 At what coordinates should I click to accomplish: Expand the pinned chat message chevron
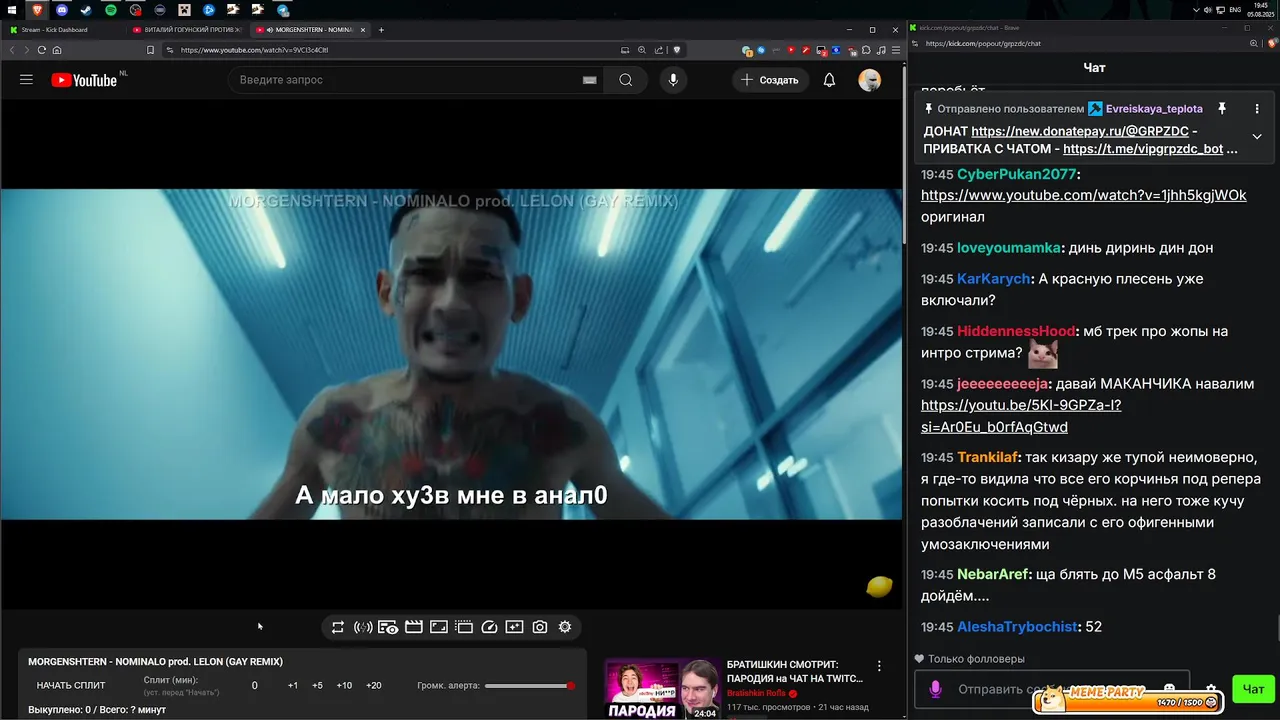click(1257, 137)
